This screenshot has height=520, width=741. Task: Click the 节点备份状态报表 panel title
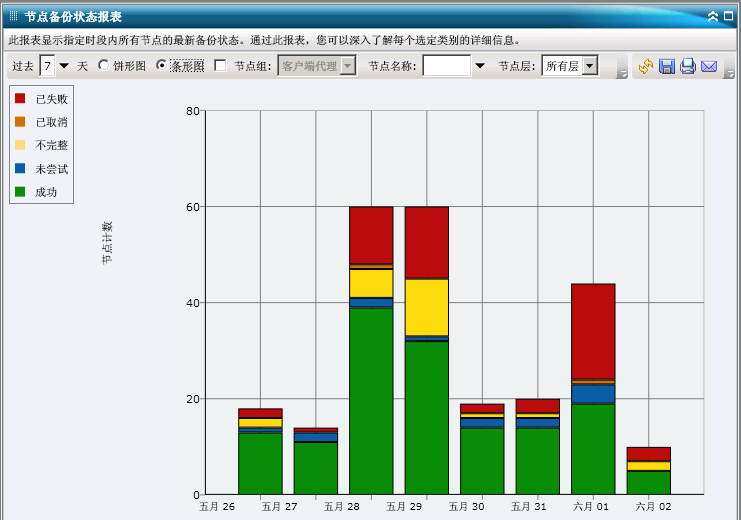click(x=73, y=17)
